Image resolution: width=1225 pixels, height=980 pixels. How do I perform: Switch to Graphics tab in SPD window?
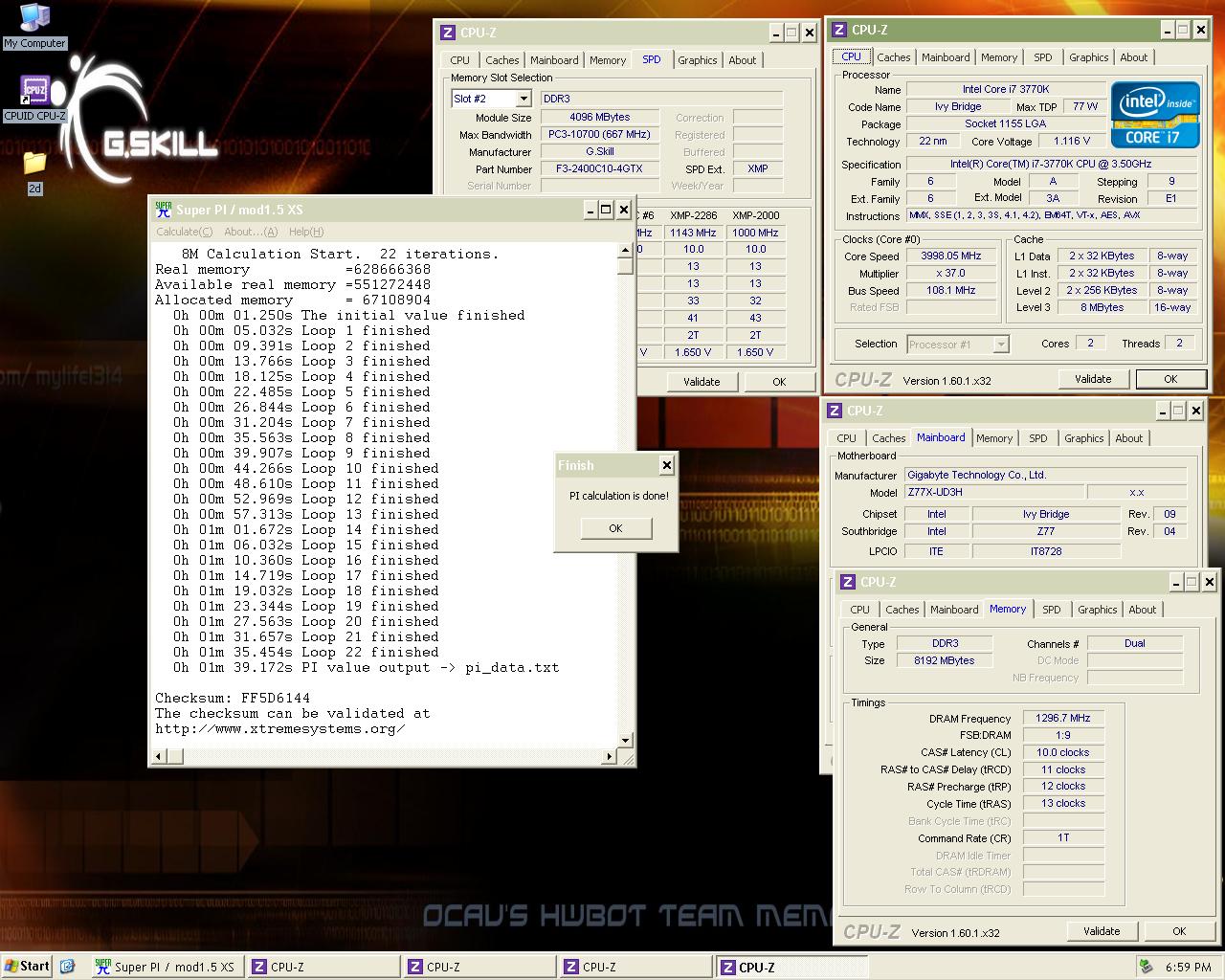tap(698, 60)
